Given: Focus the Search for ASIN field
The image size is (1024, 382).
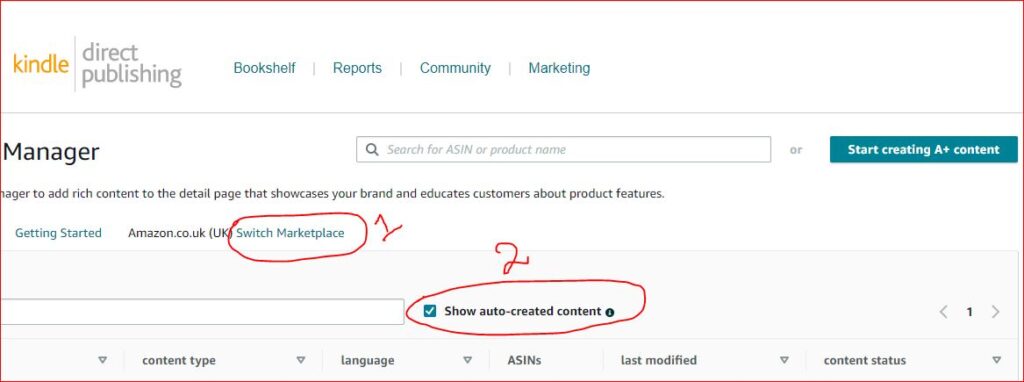Looking at the screenshot, I should coord(564,150).
